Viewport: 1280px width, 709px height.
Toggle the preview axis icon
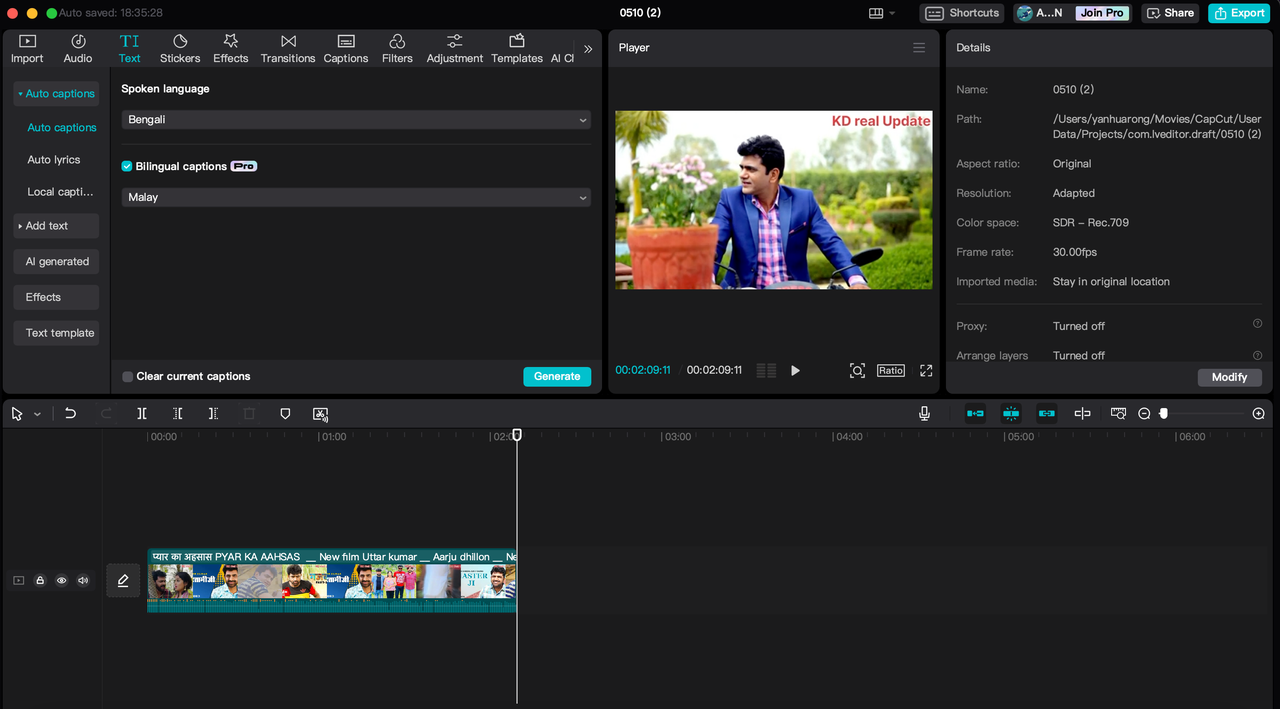[1082, 413]
